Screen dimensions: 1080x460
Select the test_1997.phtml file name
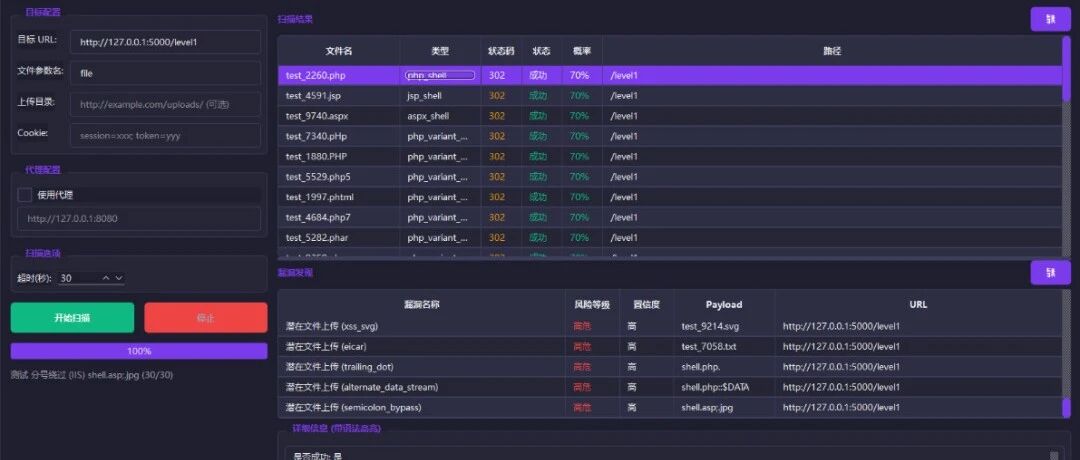coord(320,197)
